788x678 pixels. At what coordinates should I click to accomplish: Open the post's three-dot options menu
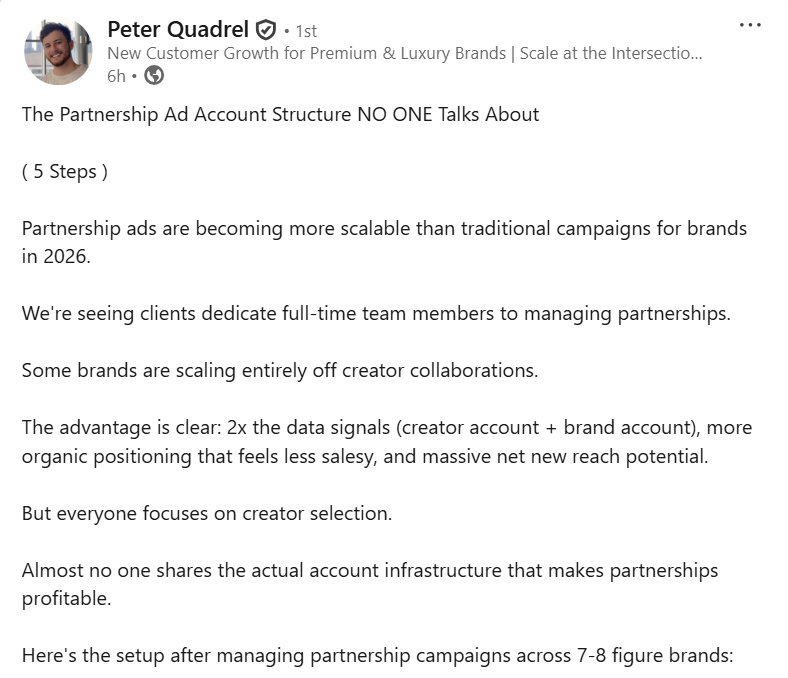[x=749, y=25]
